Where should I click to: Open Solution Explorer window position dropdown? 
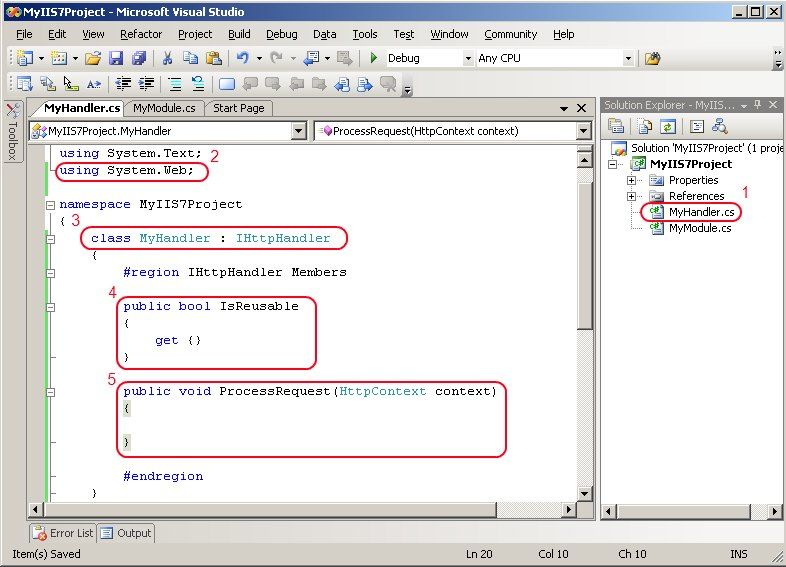pyautogui.click(x=744, y=105)
